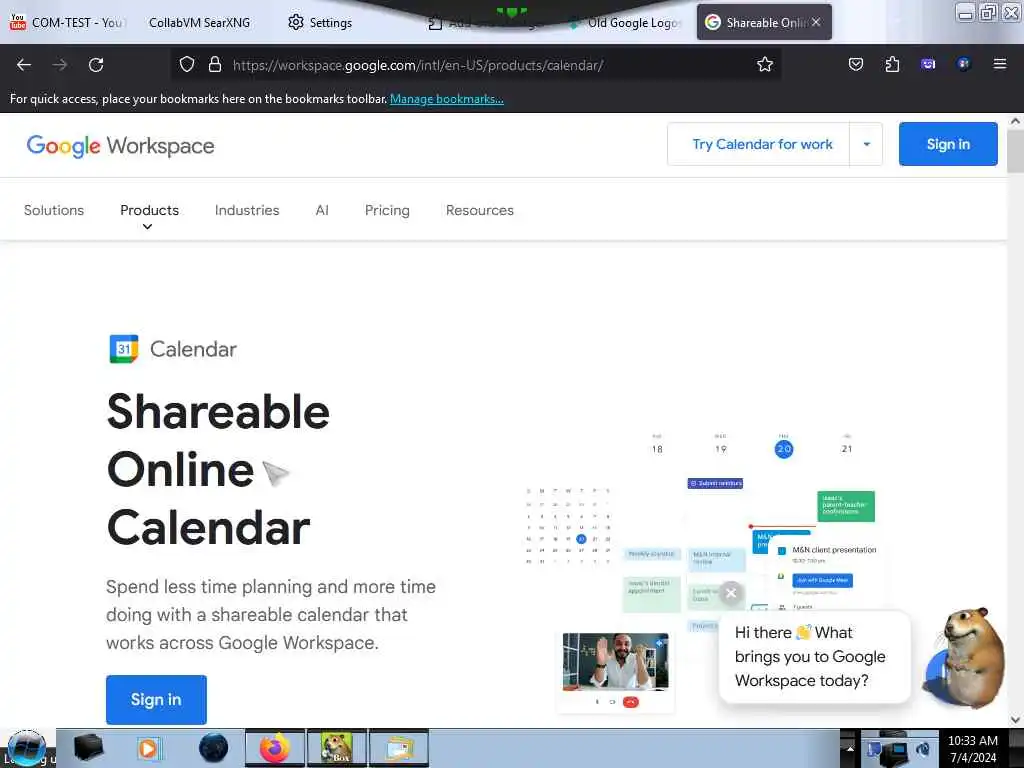This screenshot has height=768, width=1024.
Task: Open the tracking protection shield icon
Action: click(187, 65)
